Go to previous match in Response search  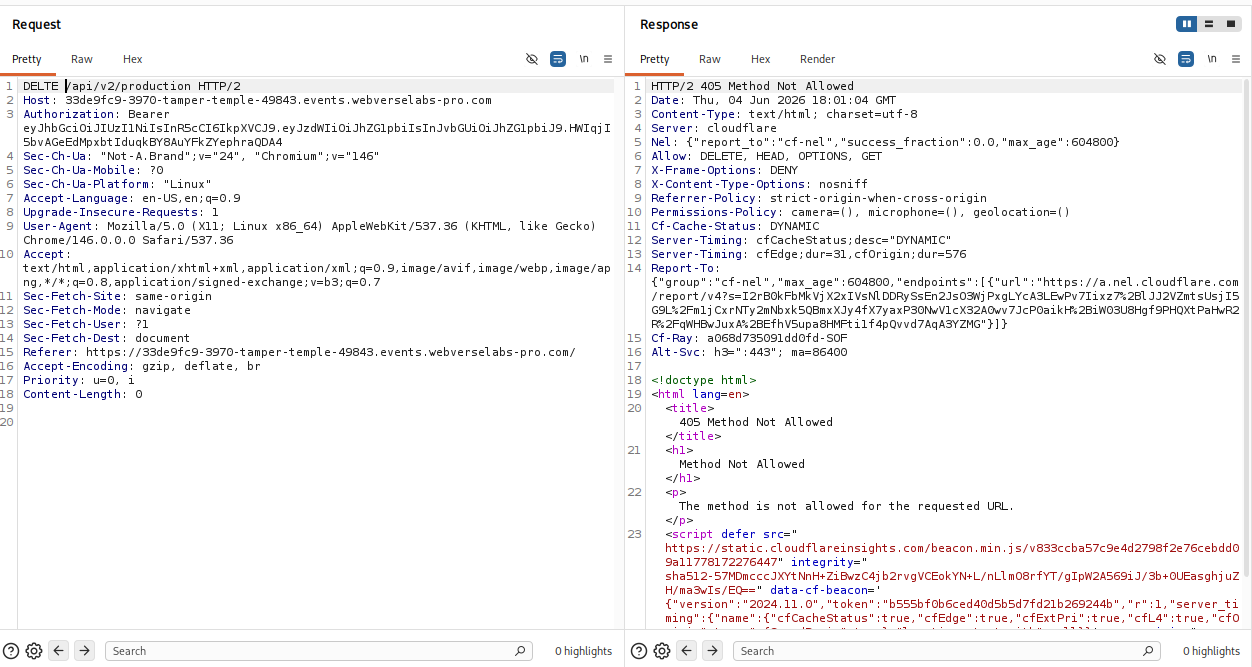[x=687, y=651]
